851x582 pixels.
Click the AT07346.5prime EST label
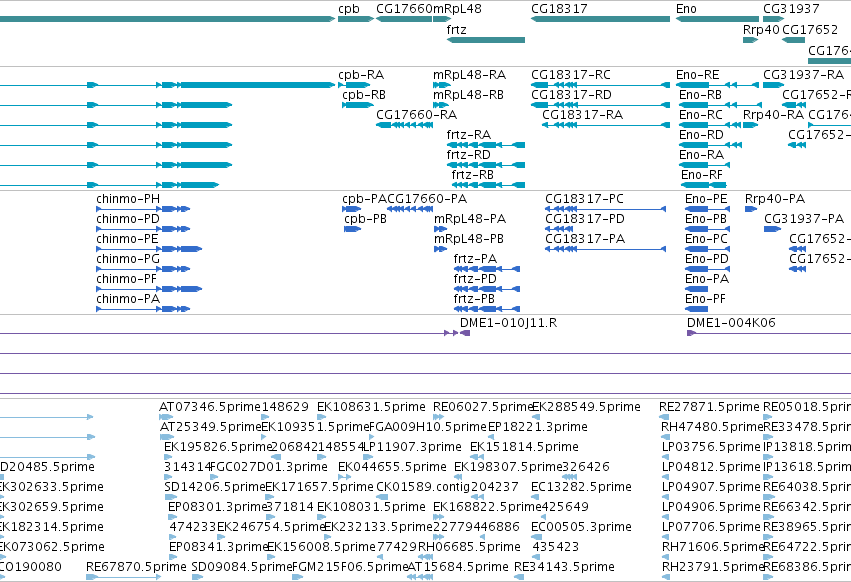point(210,407)
